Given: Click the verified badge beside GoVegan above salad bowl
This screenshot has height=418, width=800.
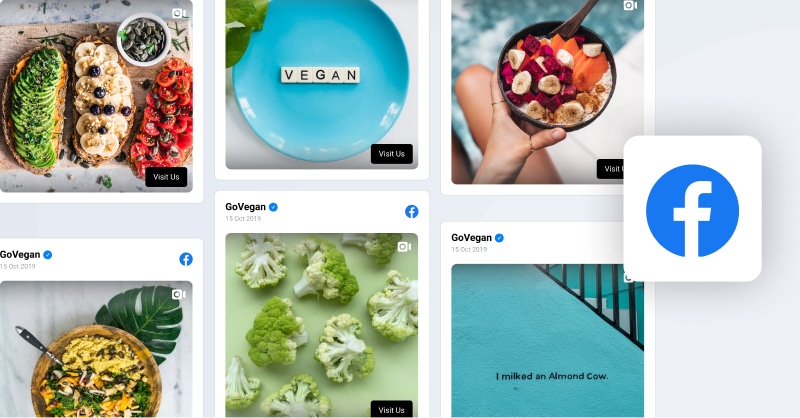Looking at the screenshot, I should (47, 255).
